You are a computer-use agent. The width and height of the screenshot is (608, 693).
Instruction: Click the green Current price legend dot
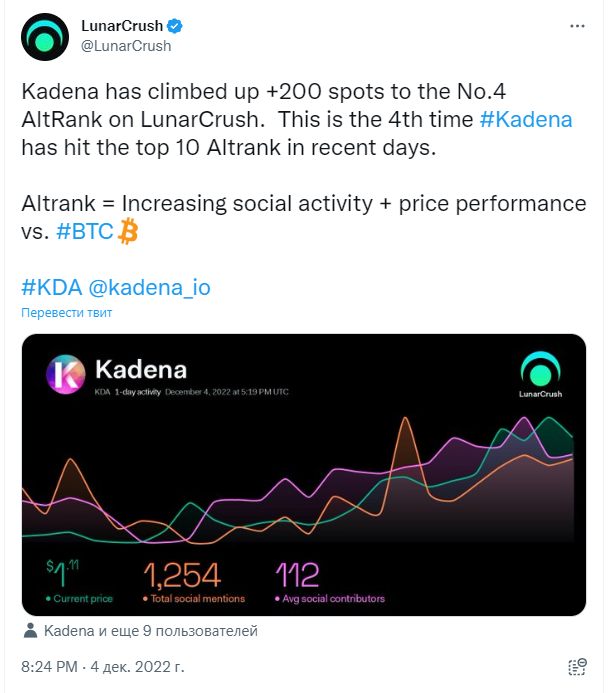[x=48, y=599]
